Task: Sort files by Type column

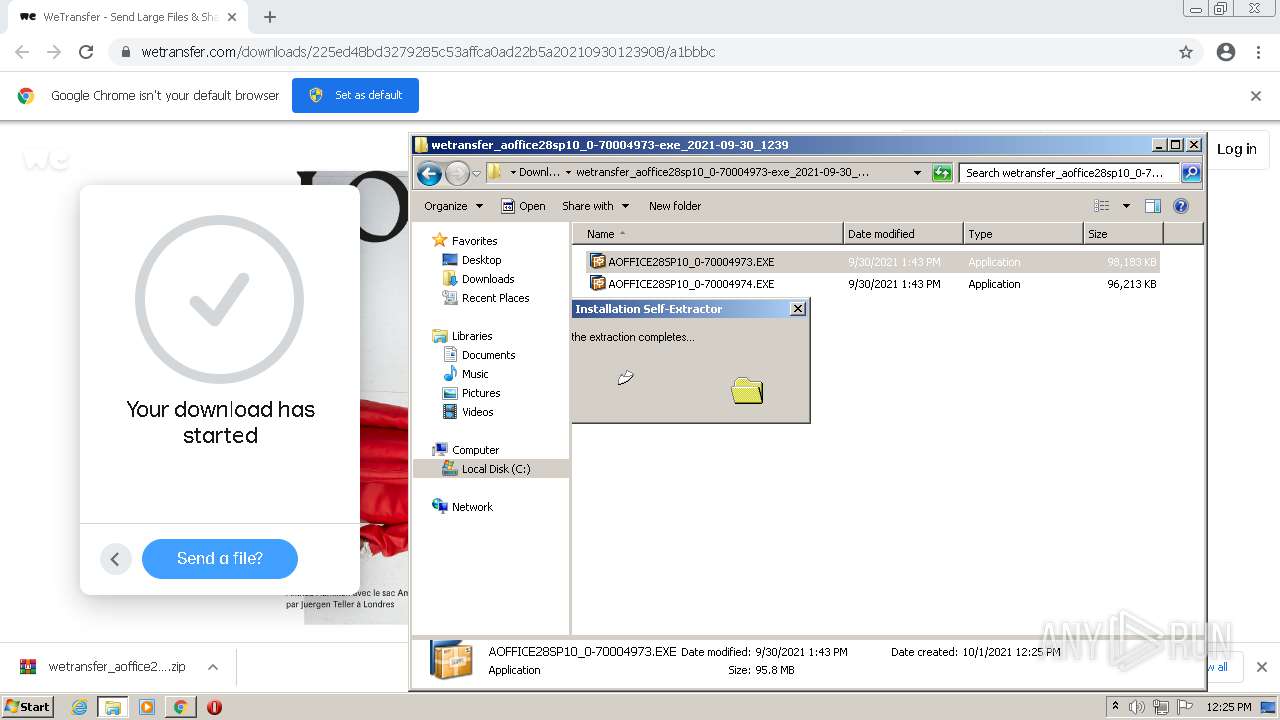Action: (1023, 234)
